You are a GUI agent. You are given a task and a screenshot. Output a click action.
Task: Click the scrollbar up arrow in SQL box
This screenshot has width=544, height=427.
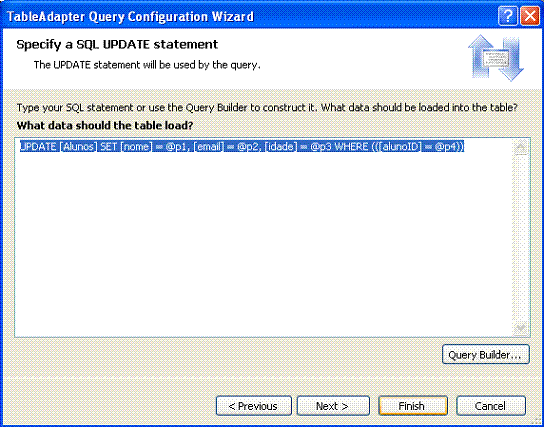click(x=520, y=147)
